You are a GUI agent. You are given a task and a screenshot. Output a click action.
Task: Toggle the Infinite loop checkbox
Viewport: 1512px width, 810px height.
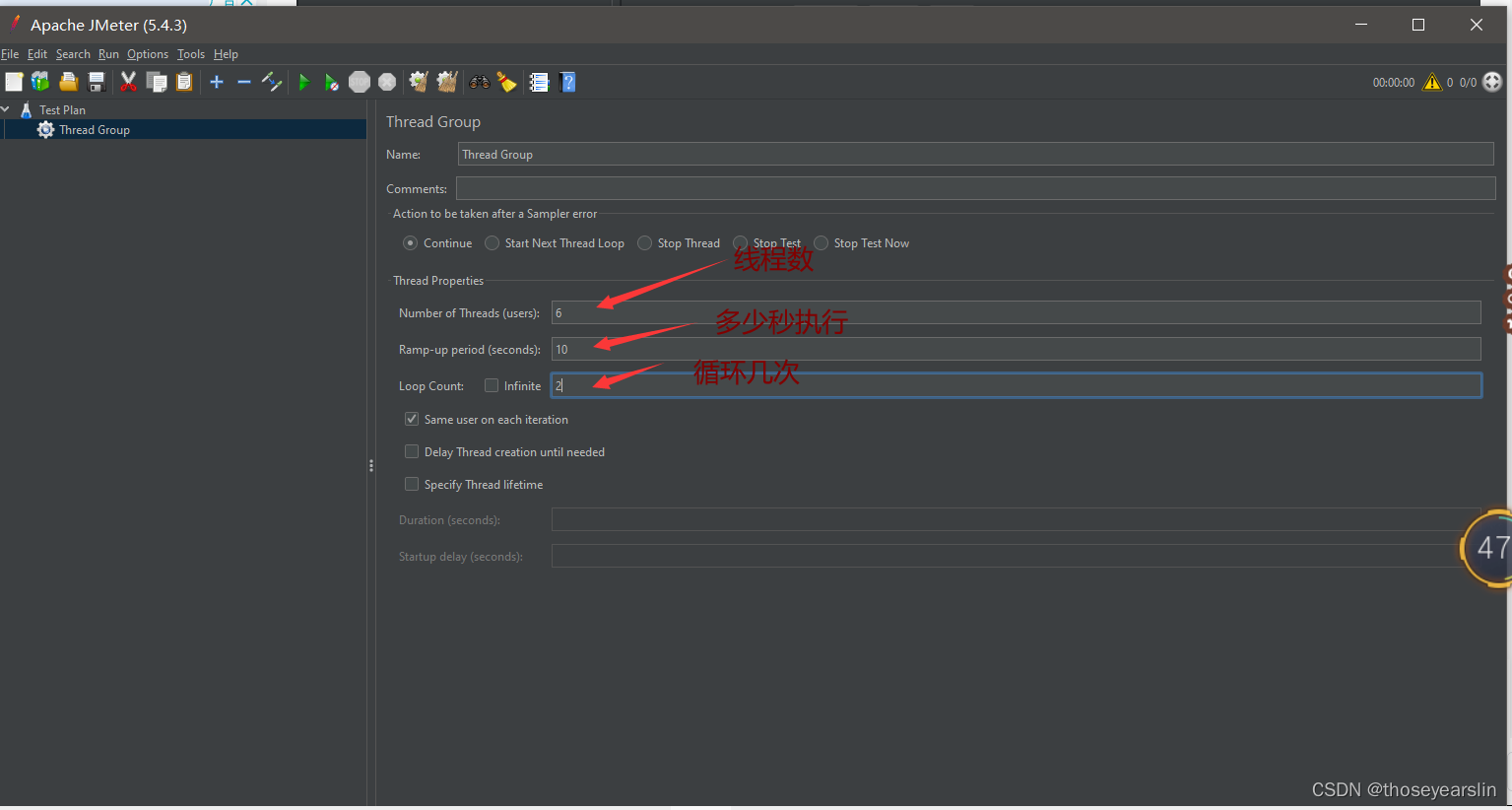tap(492, 385)
